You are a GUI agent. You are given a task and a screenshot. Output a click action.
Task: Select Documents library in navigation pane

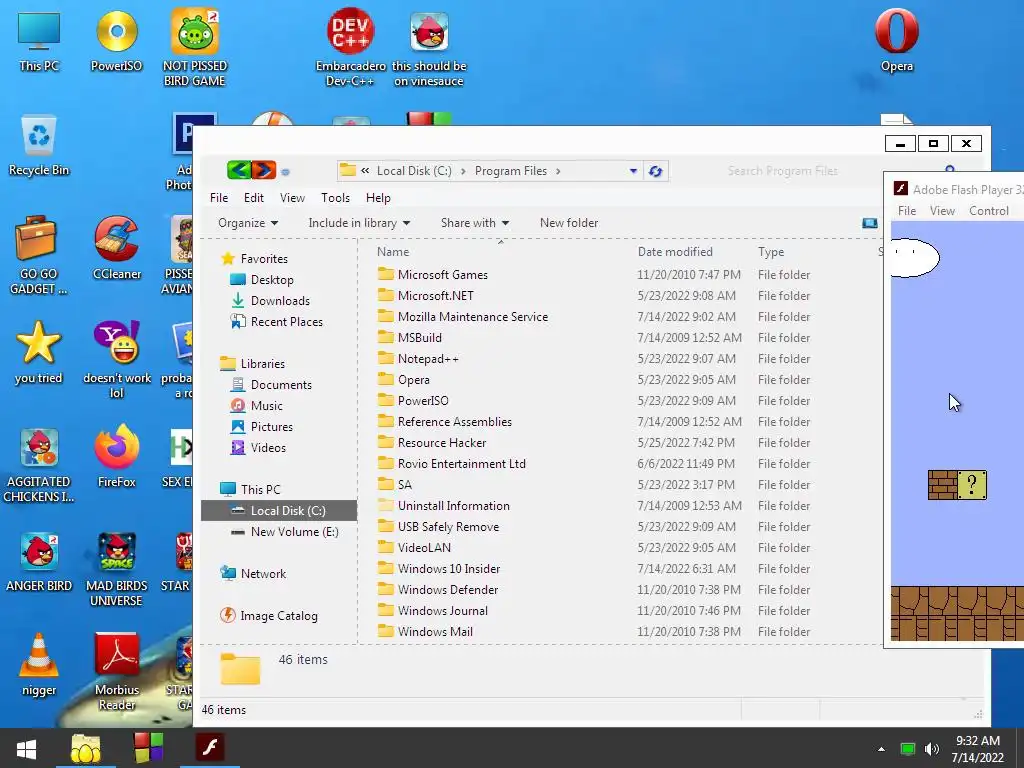(x=281, y=385)
